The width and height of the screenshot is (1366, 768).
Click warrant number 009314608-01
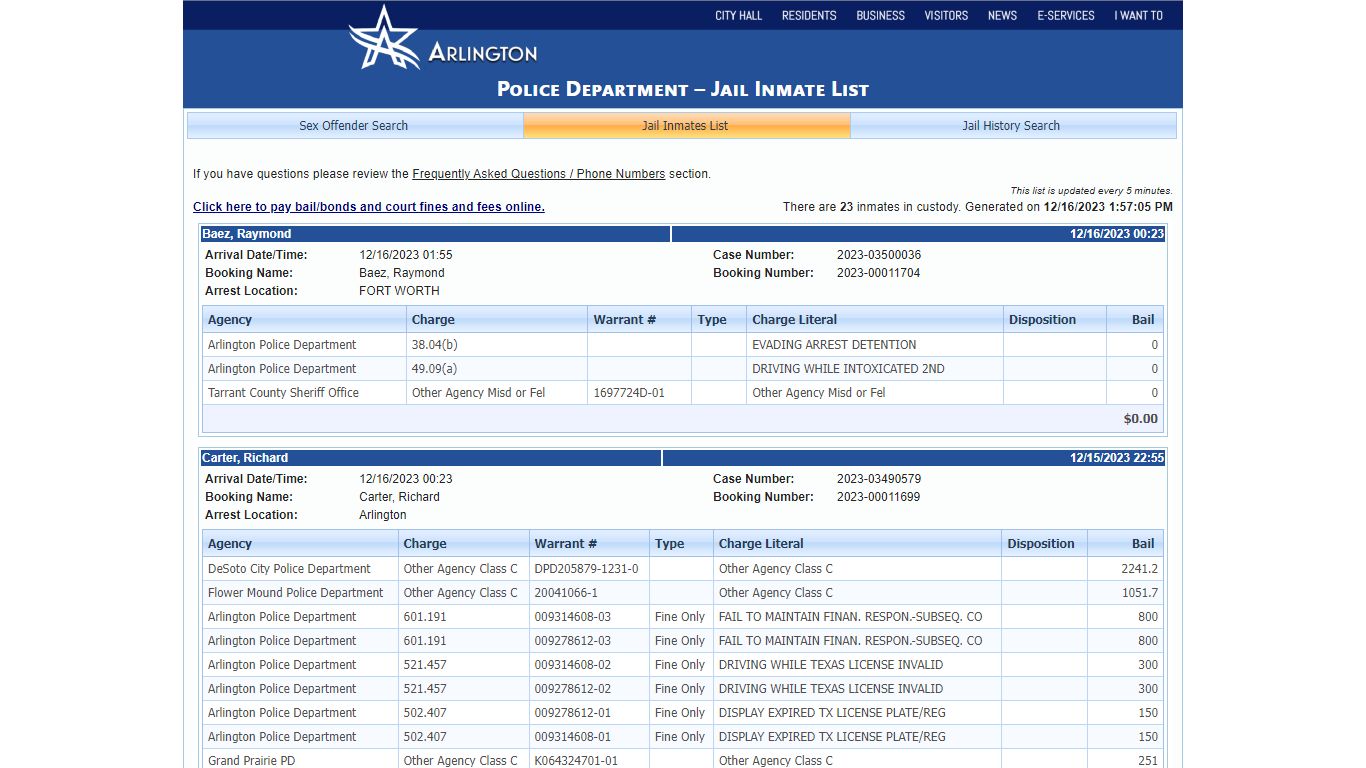(x=573, y=737)
